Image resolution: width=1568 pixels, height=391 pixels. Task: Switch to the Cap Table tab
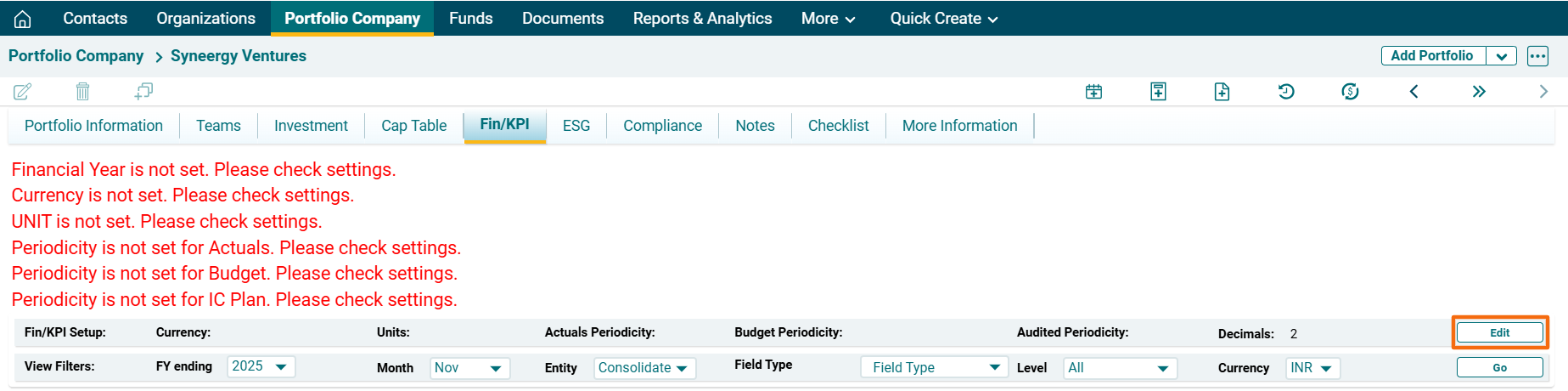(x=413, y=126)
